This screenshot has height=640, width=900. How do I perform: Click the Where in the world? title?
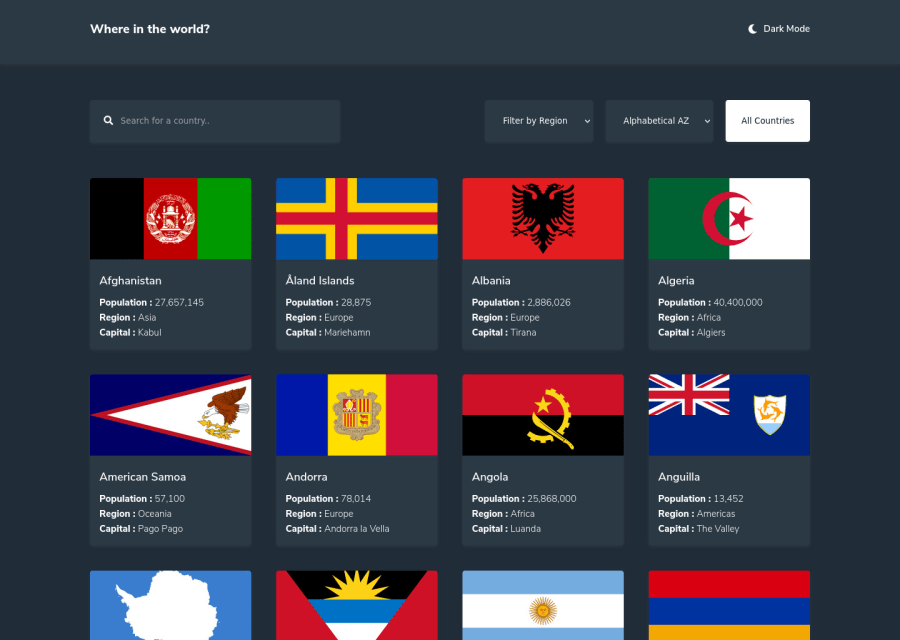pos(150,29)
